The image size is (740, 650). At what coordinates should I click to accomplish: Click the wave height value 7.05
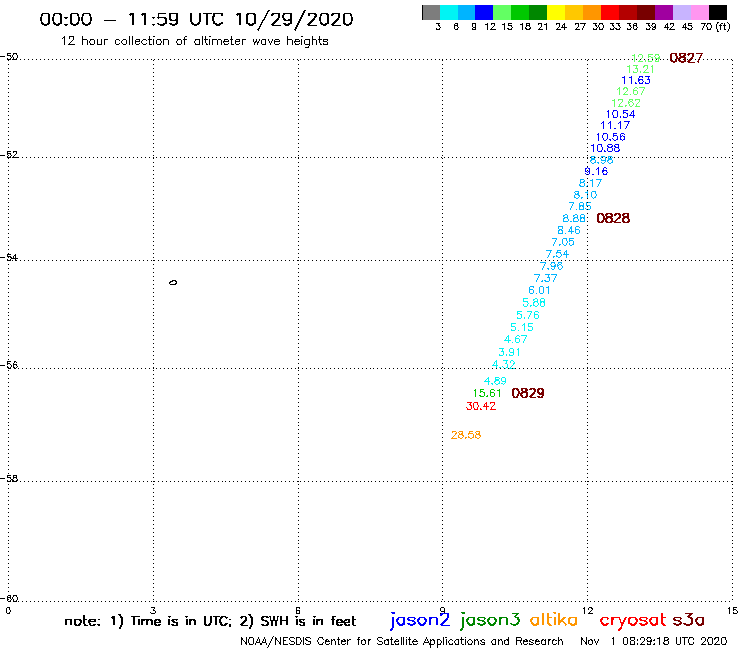pyautogui.click(x=563, y=242)
